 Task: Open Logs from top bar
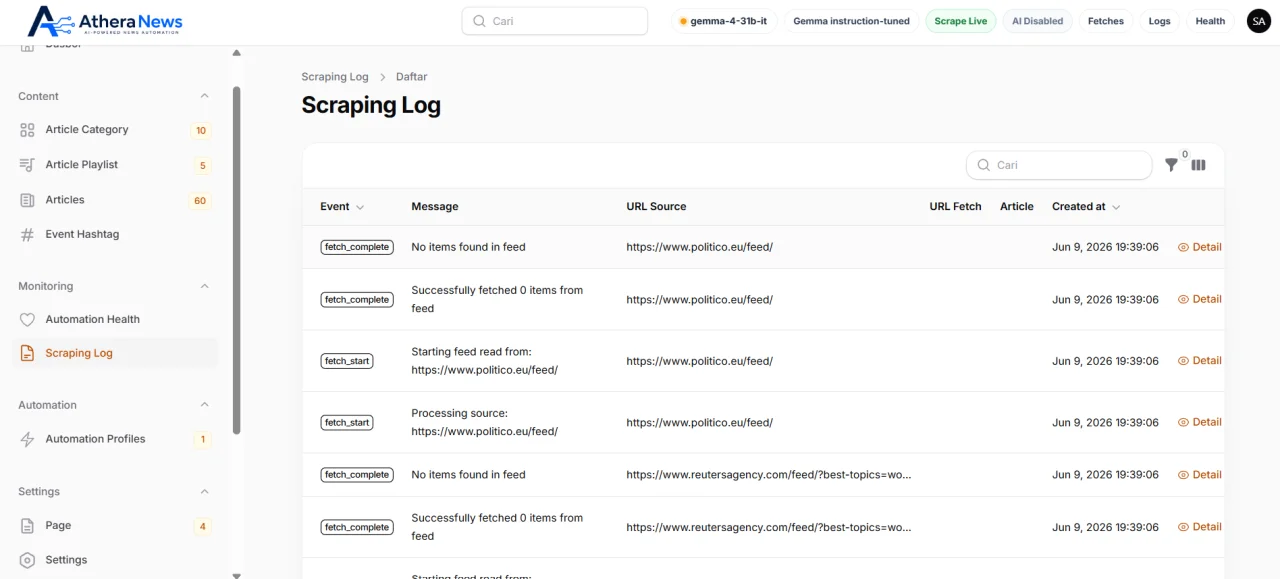tap(1159, 21)
